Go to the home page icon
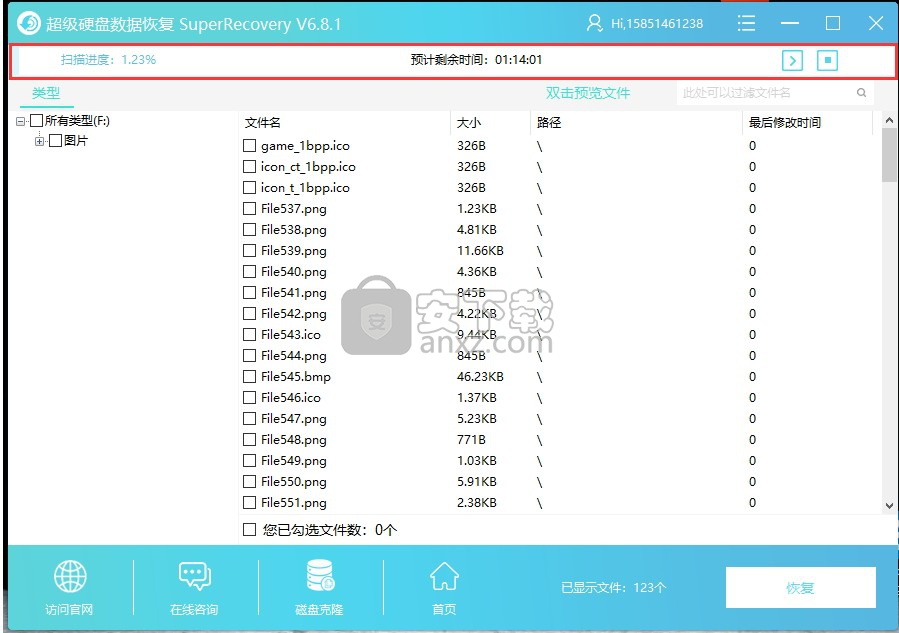The height and width of the screenshot is (633, 899). point(444,577)
